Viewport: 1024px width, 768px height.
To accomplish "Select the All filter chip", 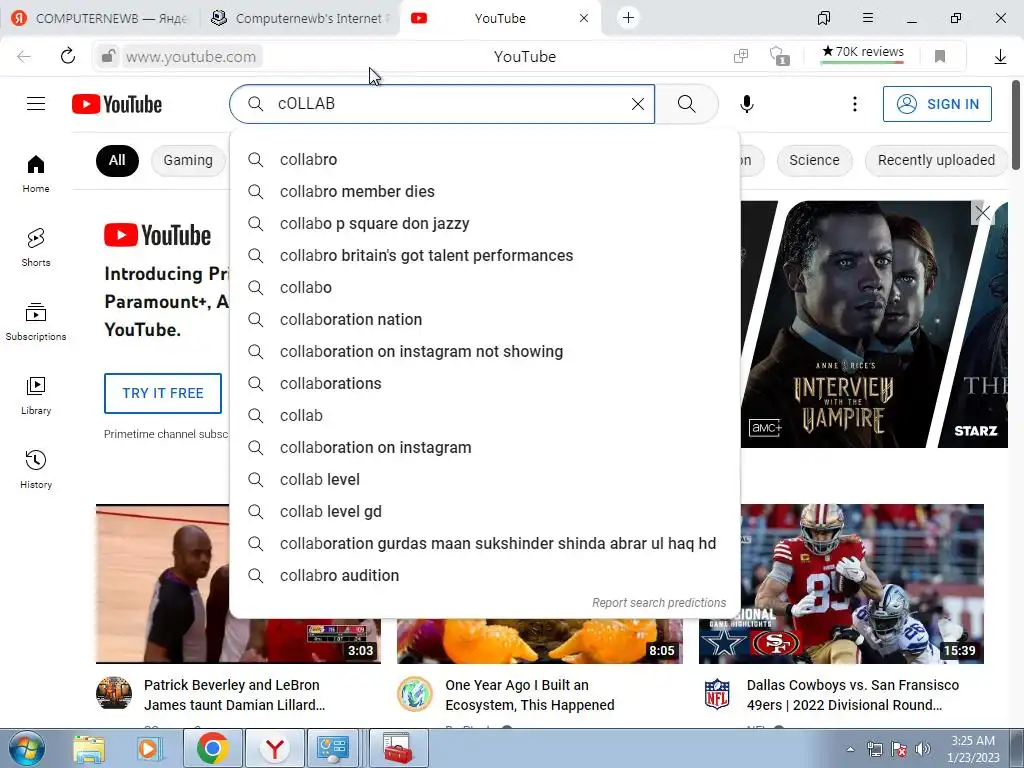I will (x=117, y=160).
